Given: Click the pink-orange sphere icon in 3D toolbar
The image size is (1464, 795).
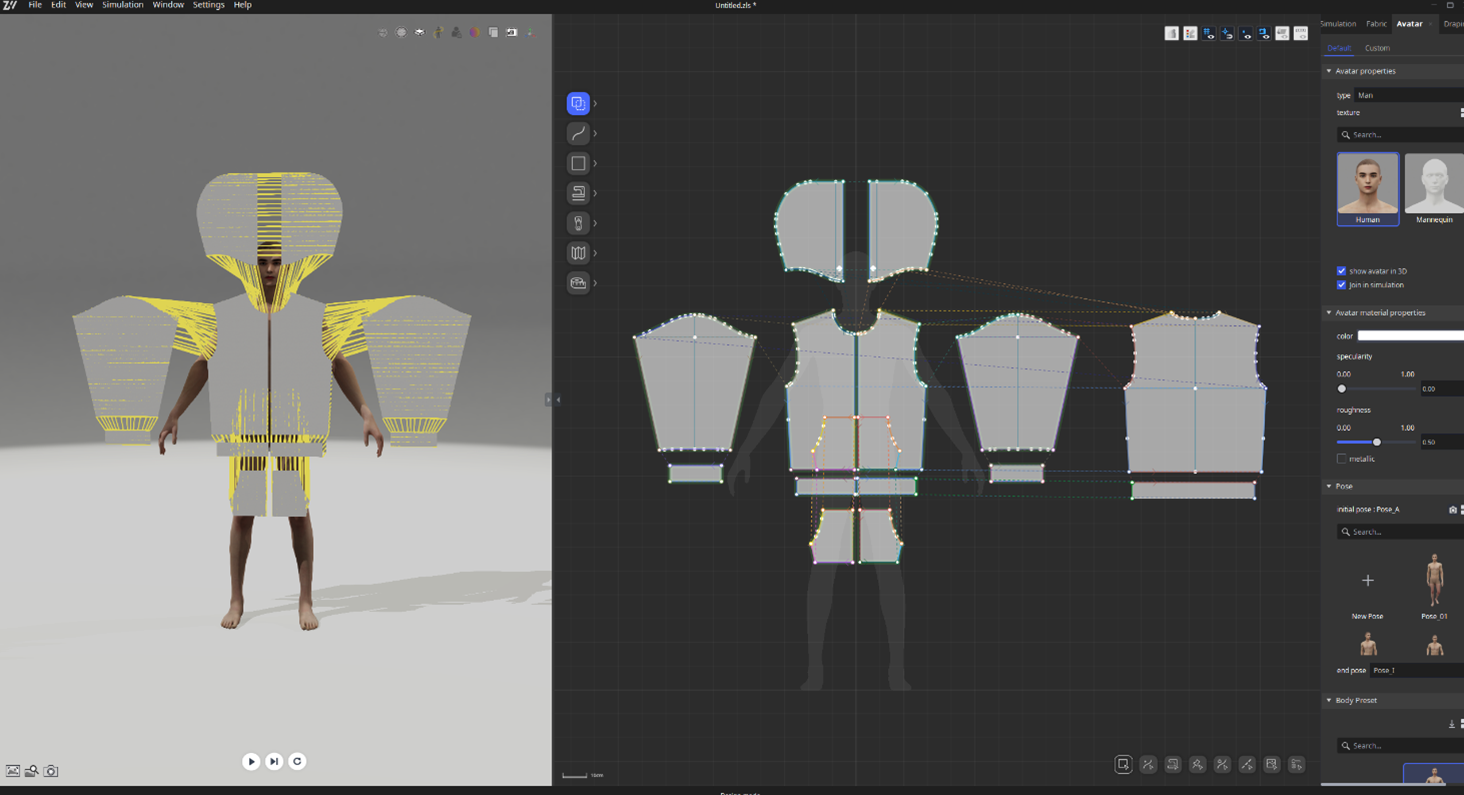Looking at the screenshot, I should [475, 32].
